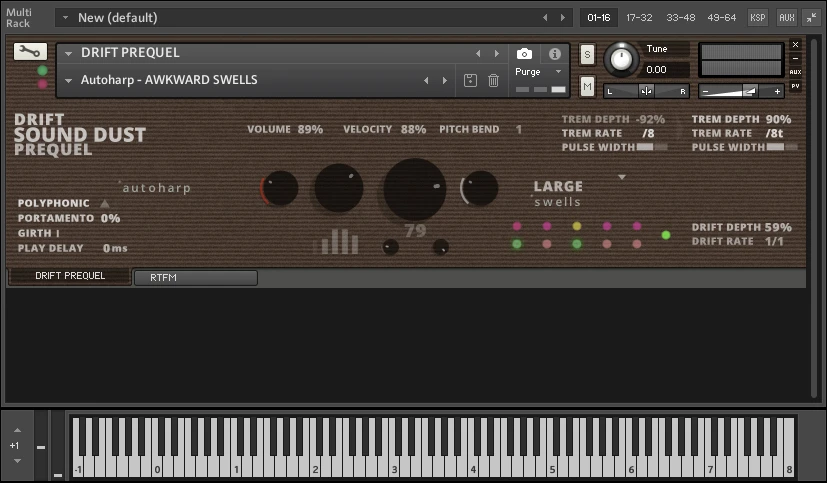Click the instrument volume fader

tap(741, 91)
